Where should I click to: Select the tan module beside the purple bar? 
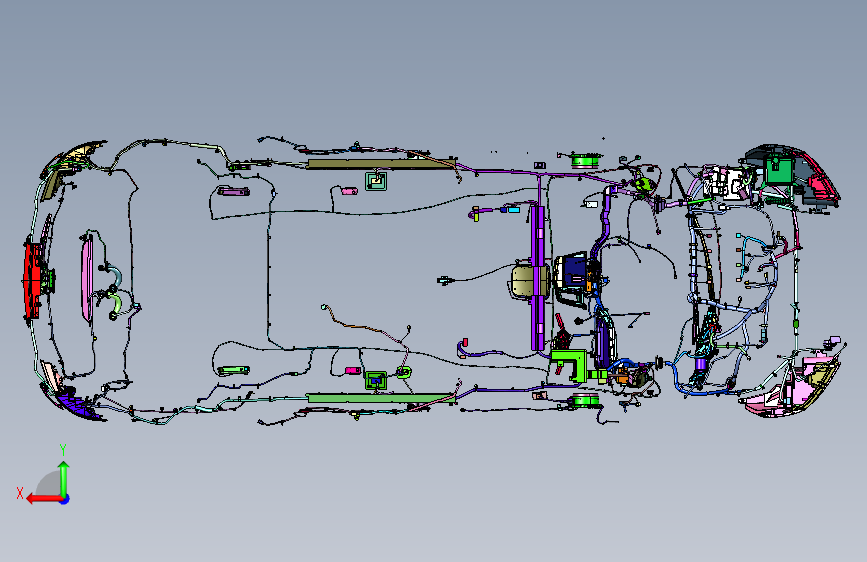click(x=522, y=280)
